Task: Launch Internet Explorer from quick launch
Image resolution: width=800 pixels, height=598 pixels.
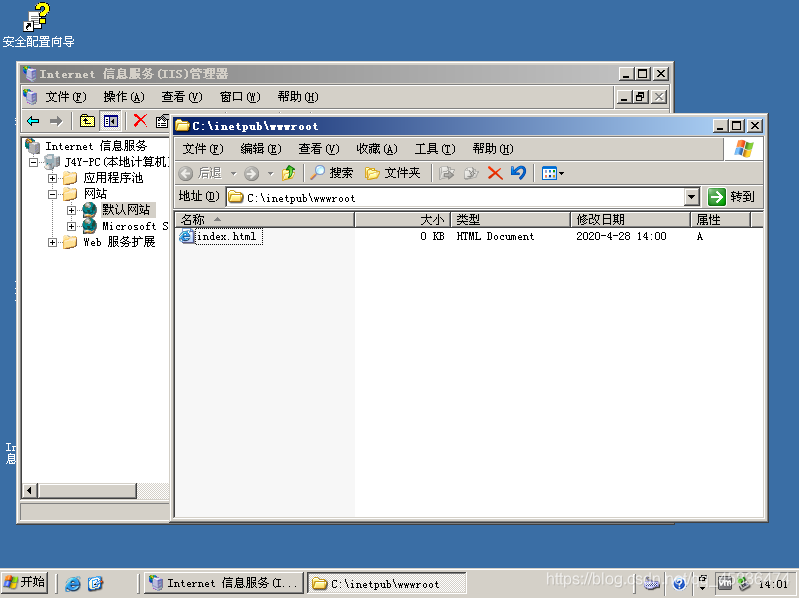Action: click(x=72, y=583)
